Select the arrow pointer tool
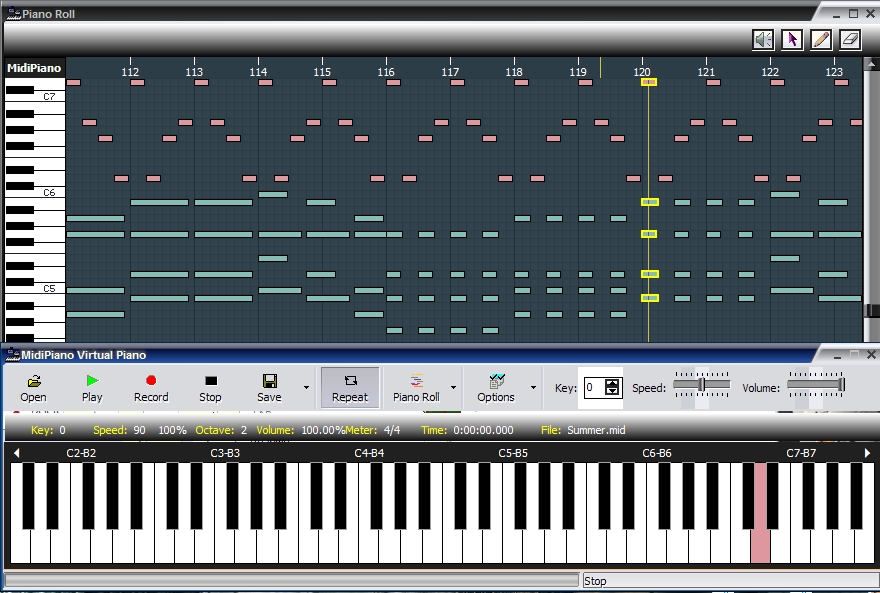880x593 pixels. (x=792, y=40)
